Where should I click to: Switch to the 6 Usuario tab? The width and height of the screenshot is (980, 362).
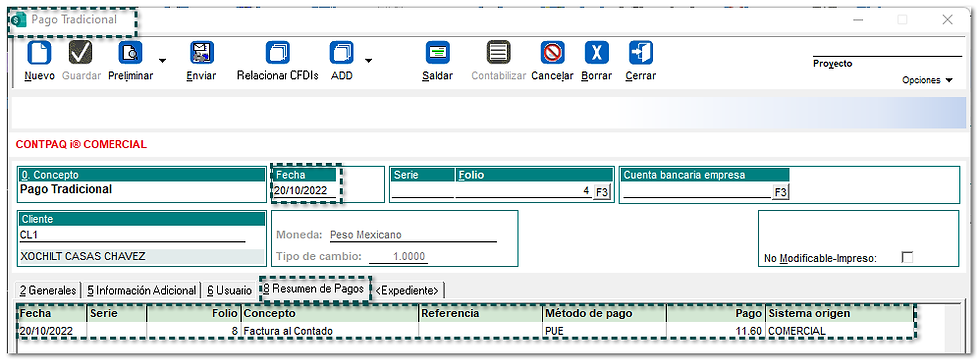coord(229,290)
